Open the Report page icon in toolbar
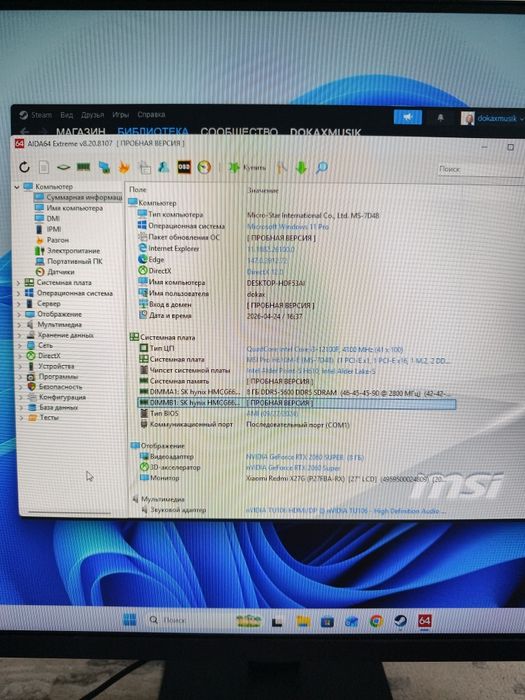Viewport: 525px width, 700px height. click(x=44, y=167)
